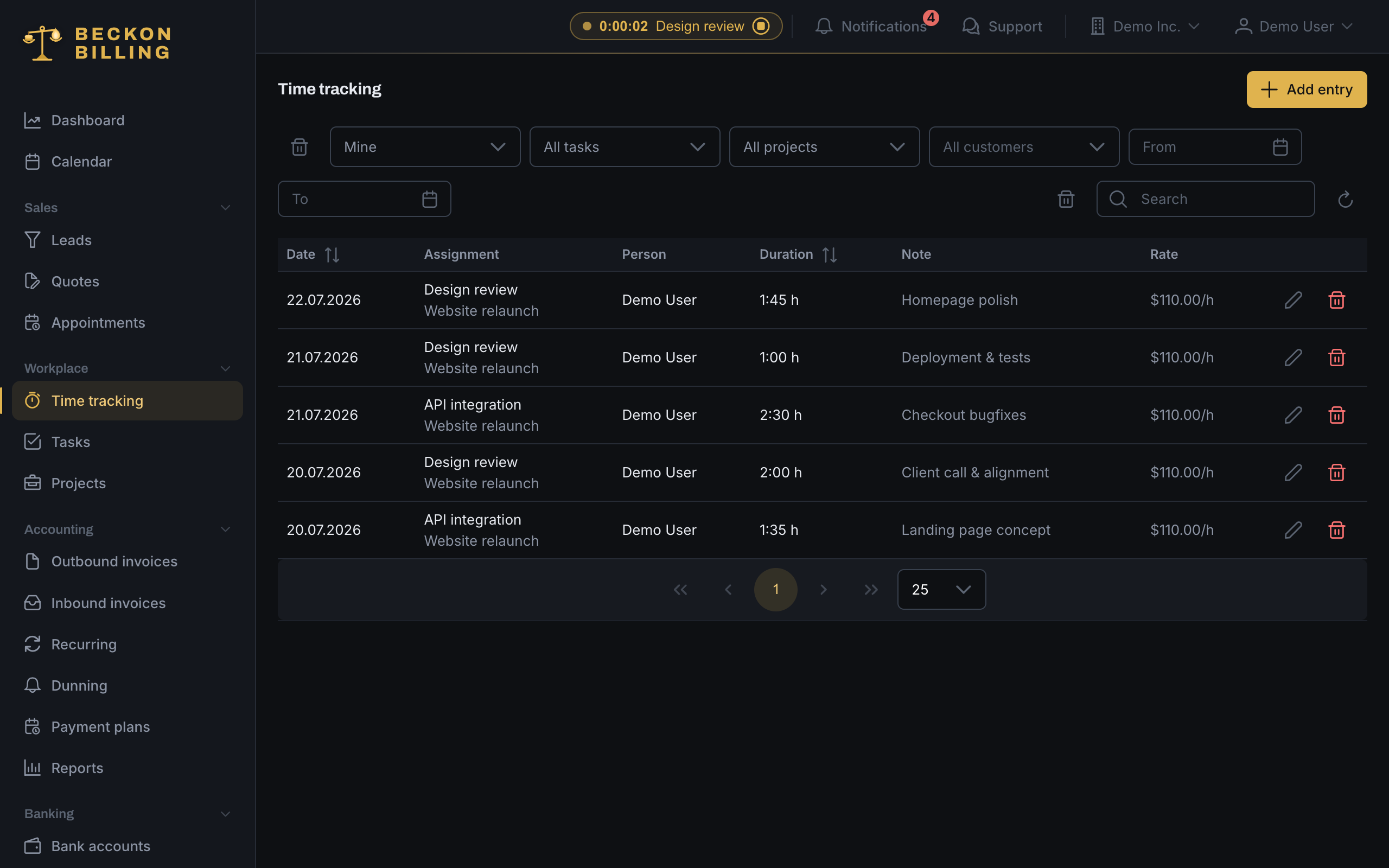Click the 2:30 h duration cell
This screenshot has height=868, width=1389.
tap(781, 415)
